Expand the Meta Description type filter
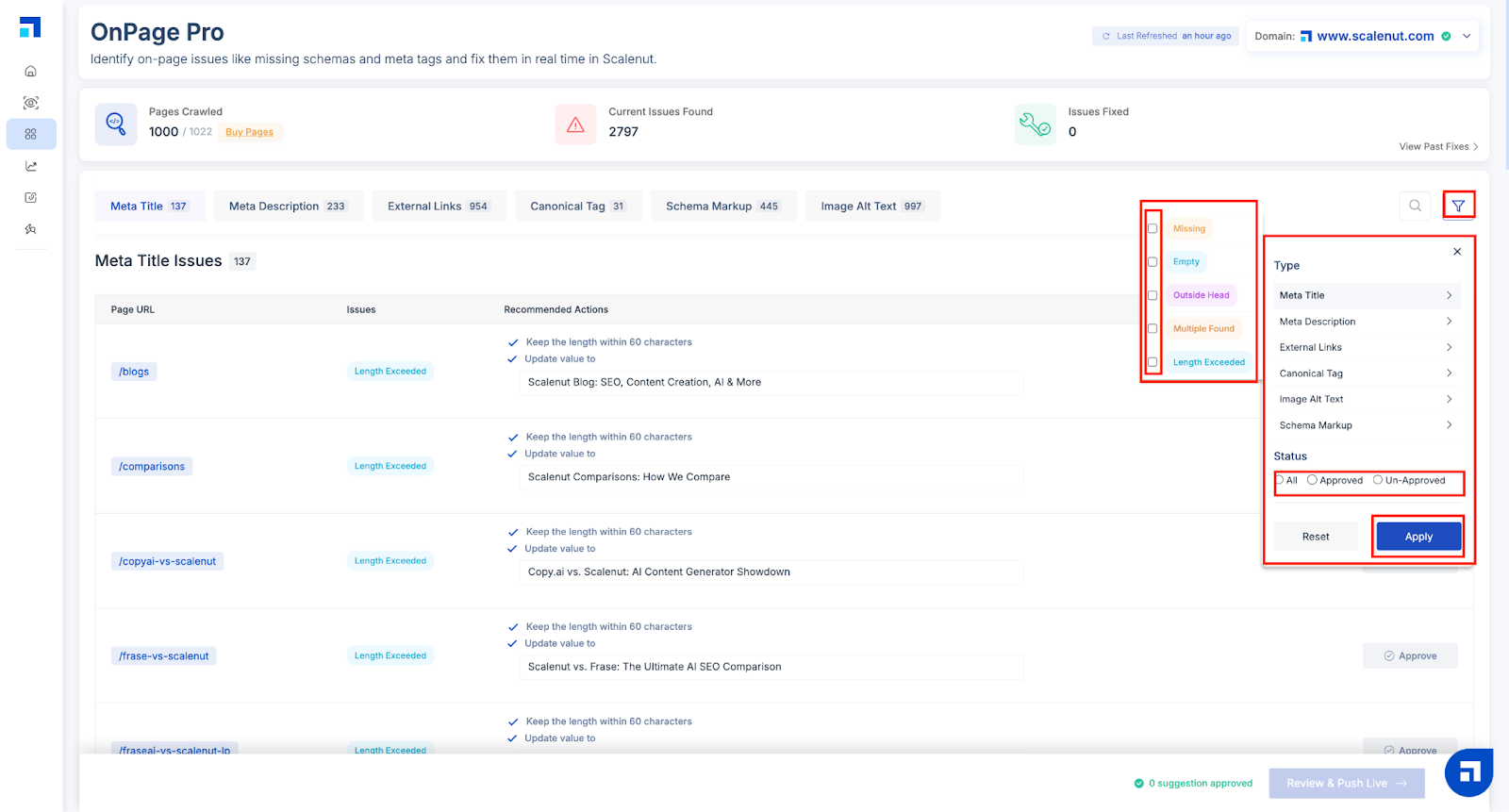This screenshot has width=1509, height=812. coord(1367,322)
